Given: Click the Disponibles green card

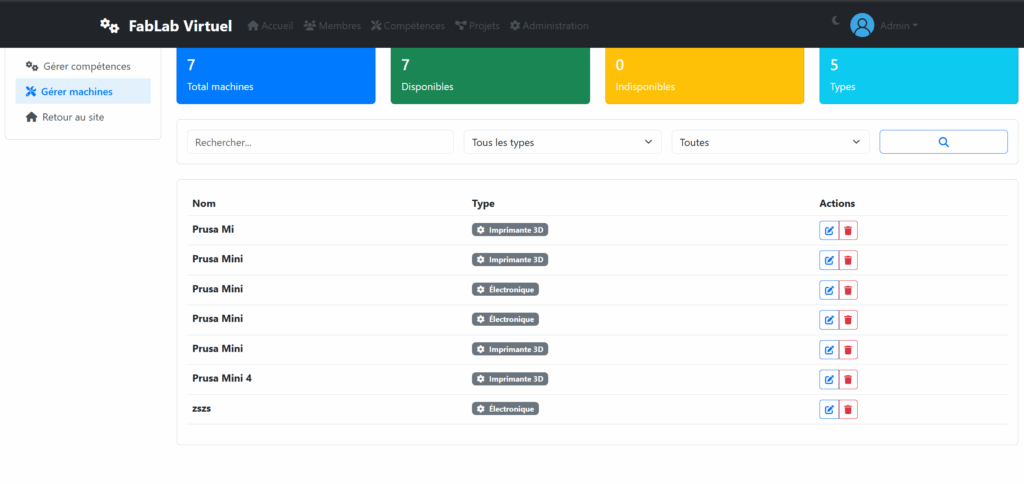Looking at the screenshot, I should pos(490,75).
